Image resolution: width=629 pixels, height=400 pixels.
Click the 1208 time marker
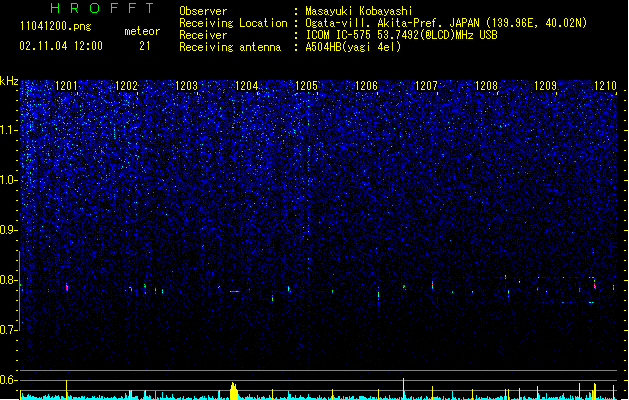point(486,86)
